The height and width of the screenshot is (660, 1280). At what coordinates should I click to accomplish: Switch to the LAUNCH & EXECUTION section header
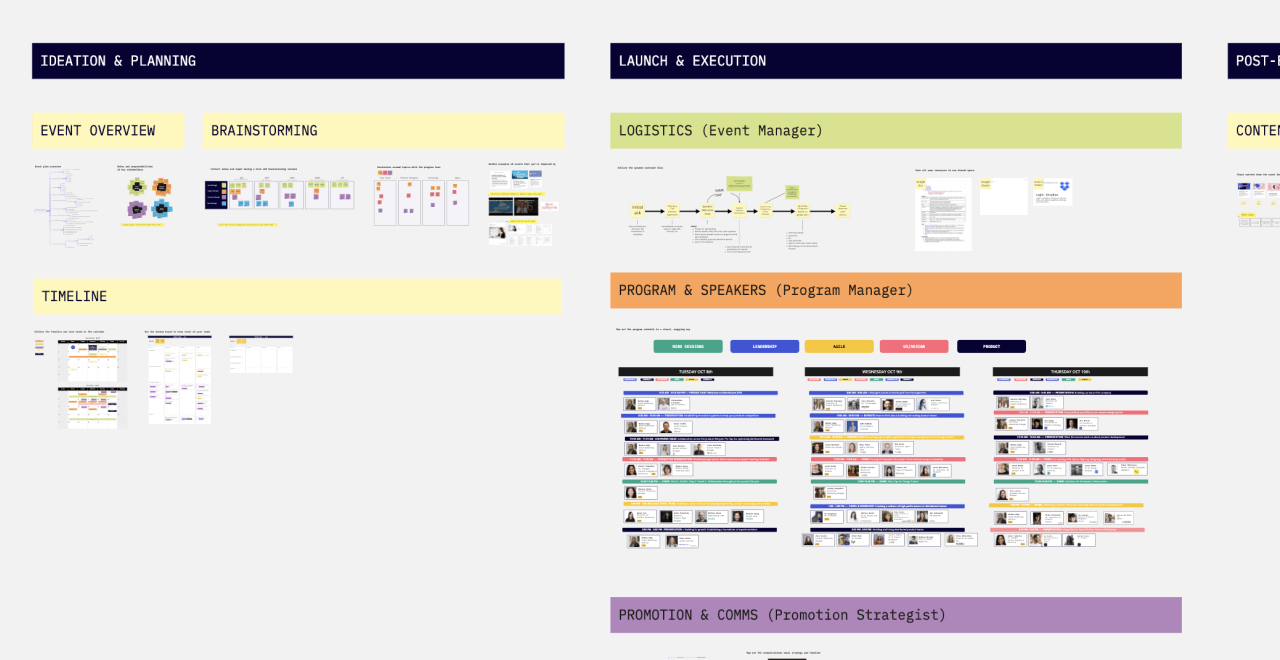coord(895,60)
